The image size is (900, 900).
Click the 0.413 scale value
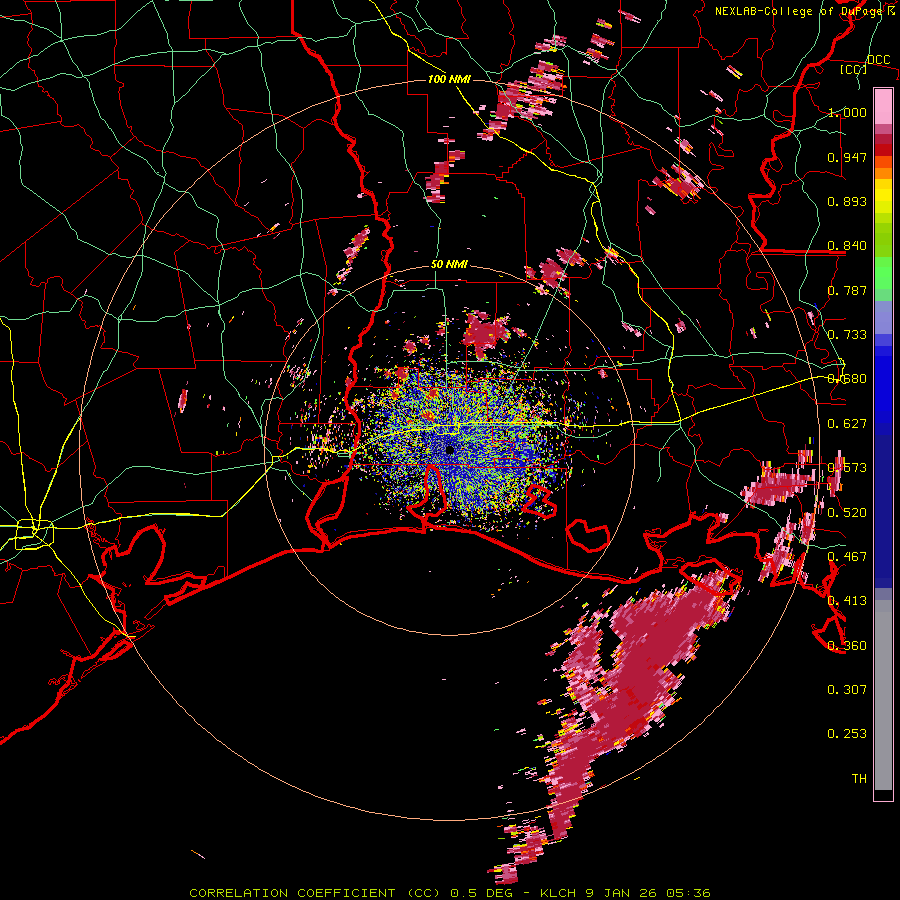pyautogui.click(x=847, y=601)
